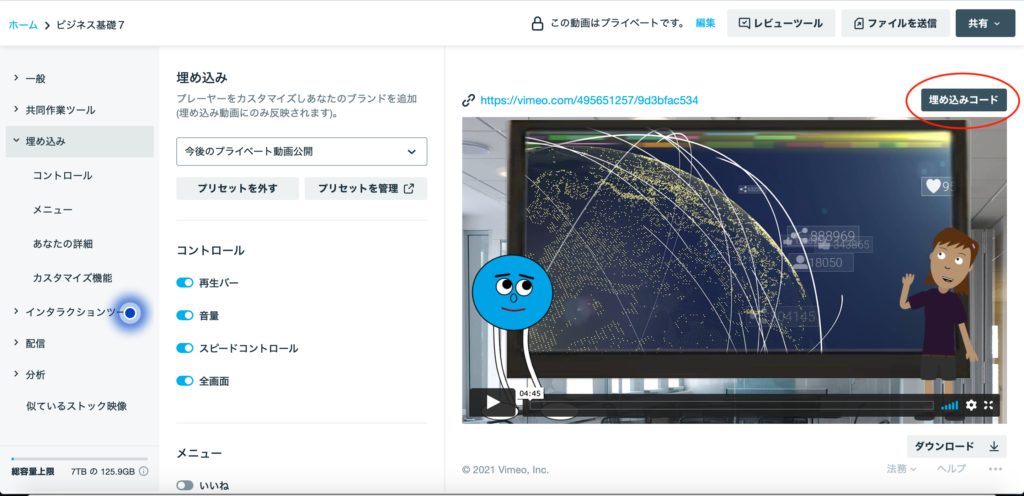
Task: Expand the 一般 sidebar section
Action: 35,77
